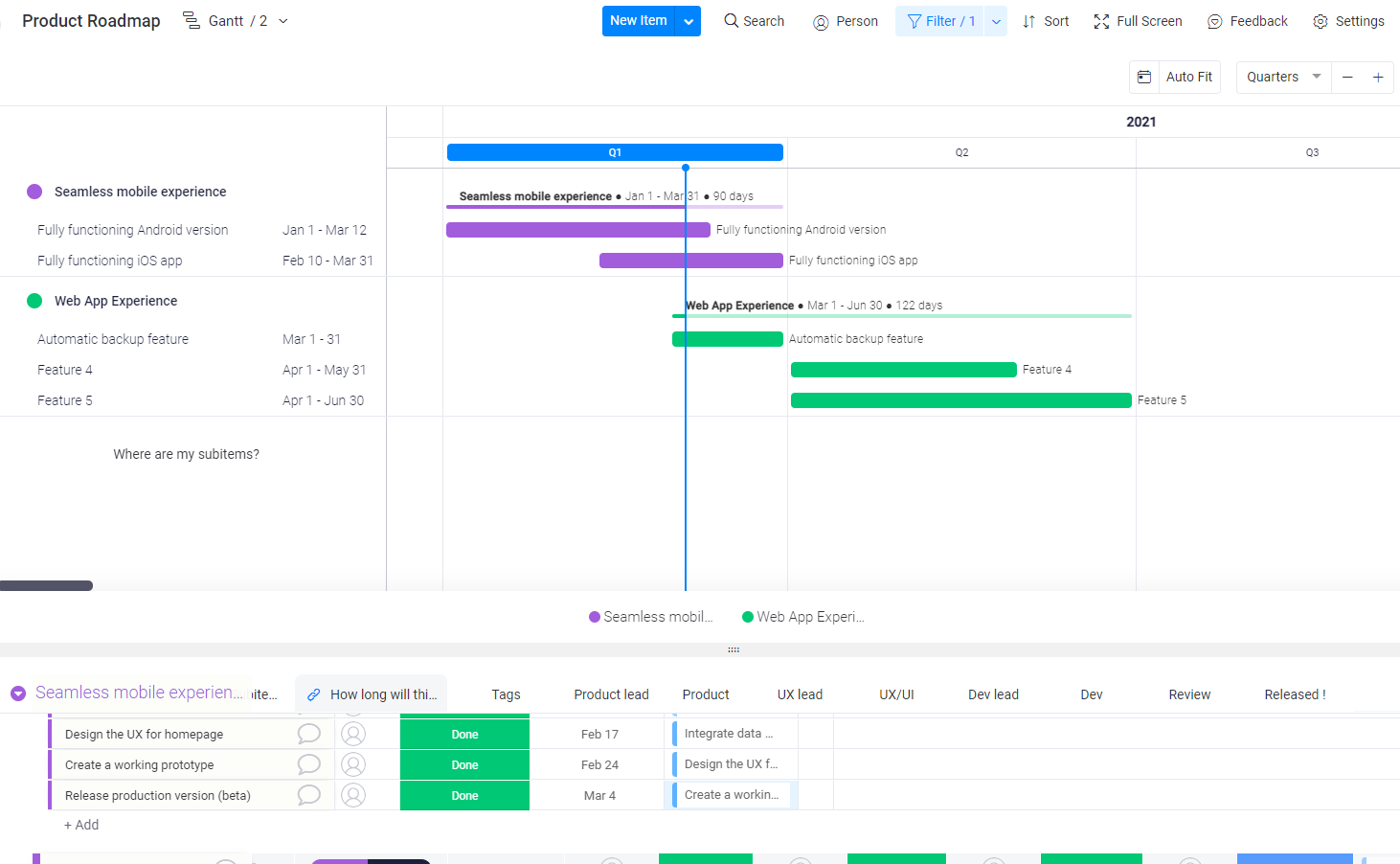Open the Person filter
The image size is (1400, 864).
click(x=845, y=21)
